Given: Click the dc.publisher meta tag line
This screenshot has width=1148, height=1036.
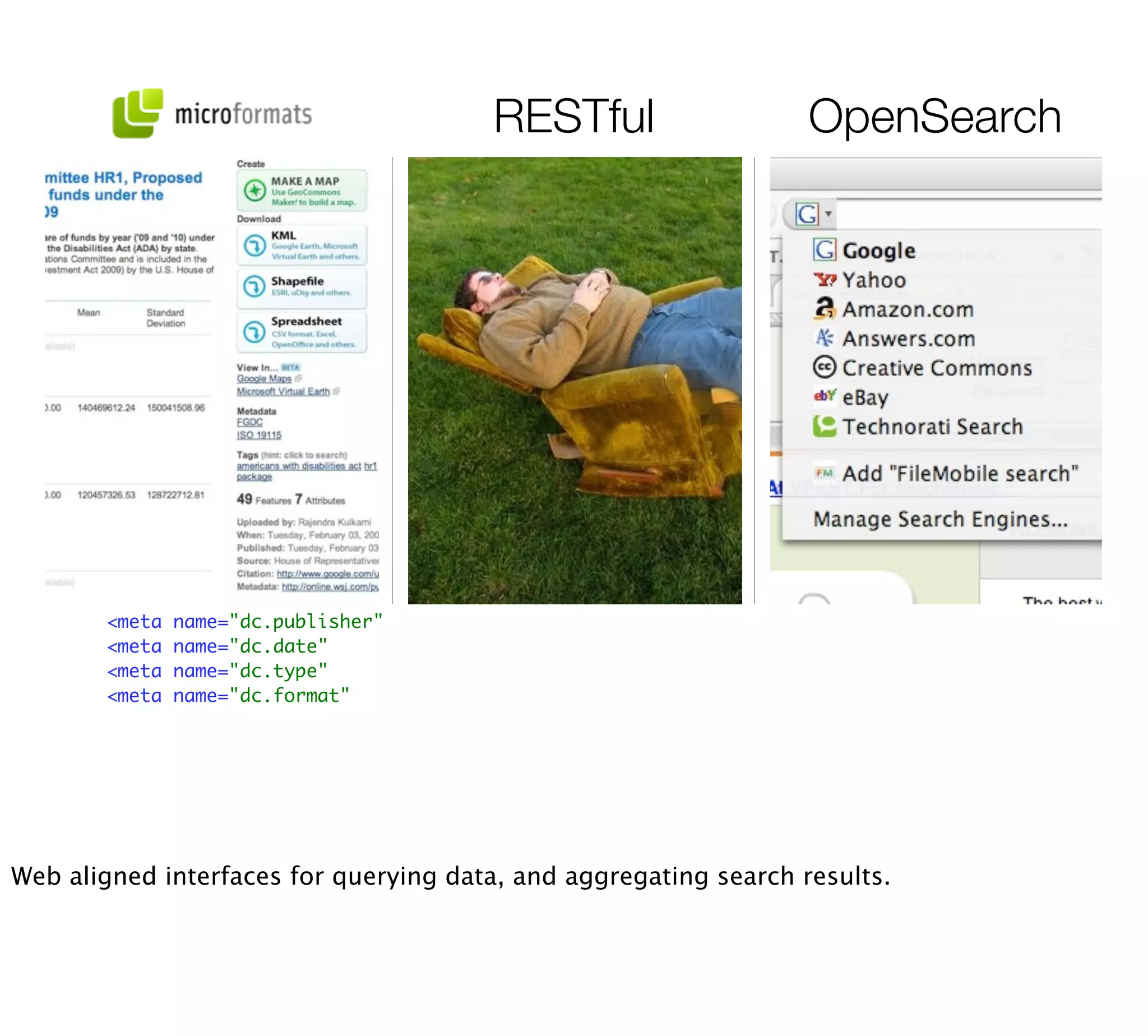Looking at the screenshot, I should 245,621.
